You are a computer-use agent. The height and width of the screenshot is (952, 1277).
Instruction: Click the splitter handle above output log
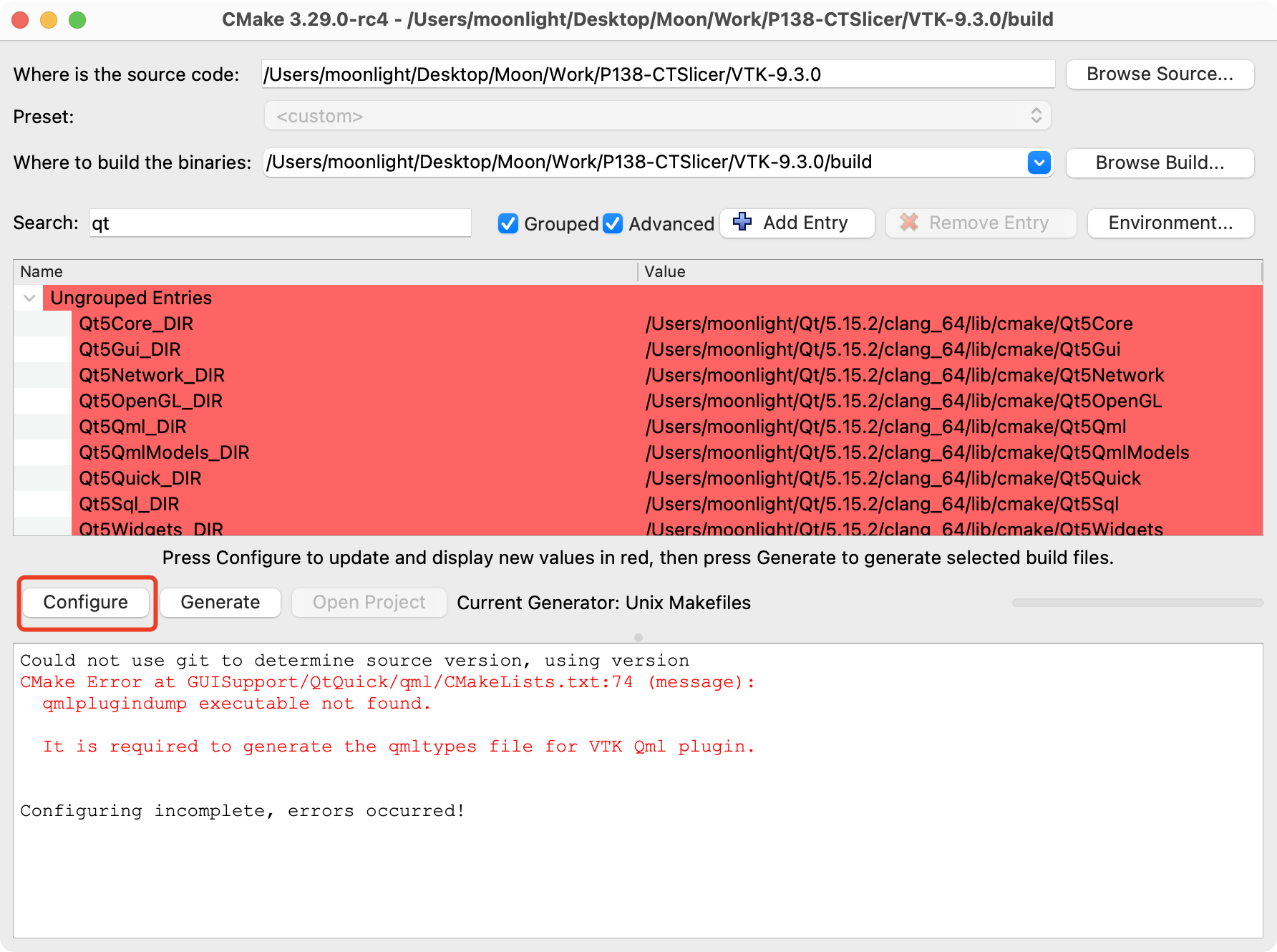click(638, 637)
